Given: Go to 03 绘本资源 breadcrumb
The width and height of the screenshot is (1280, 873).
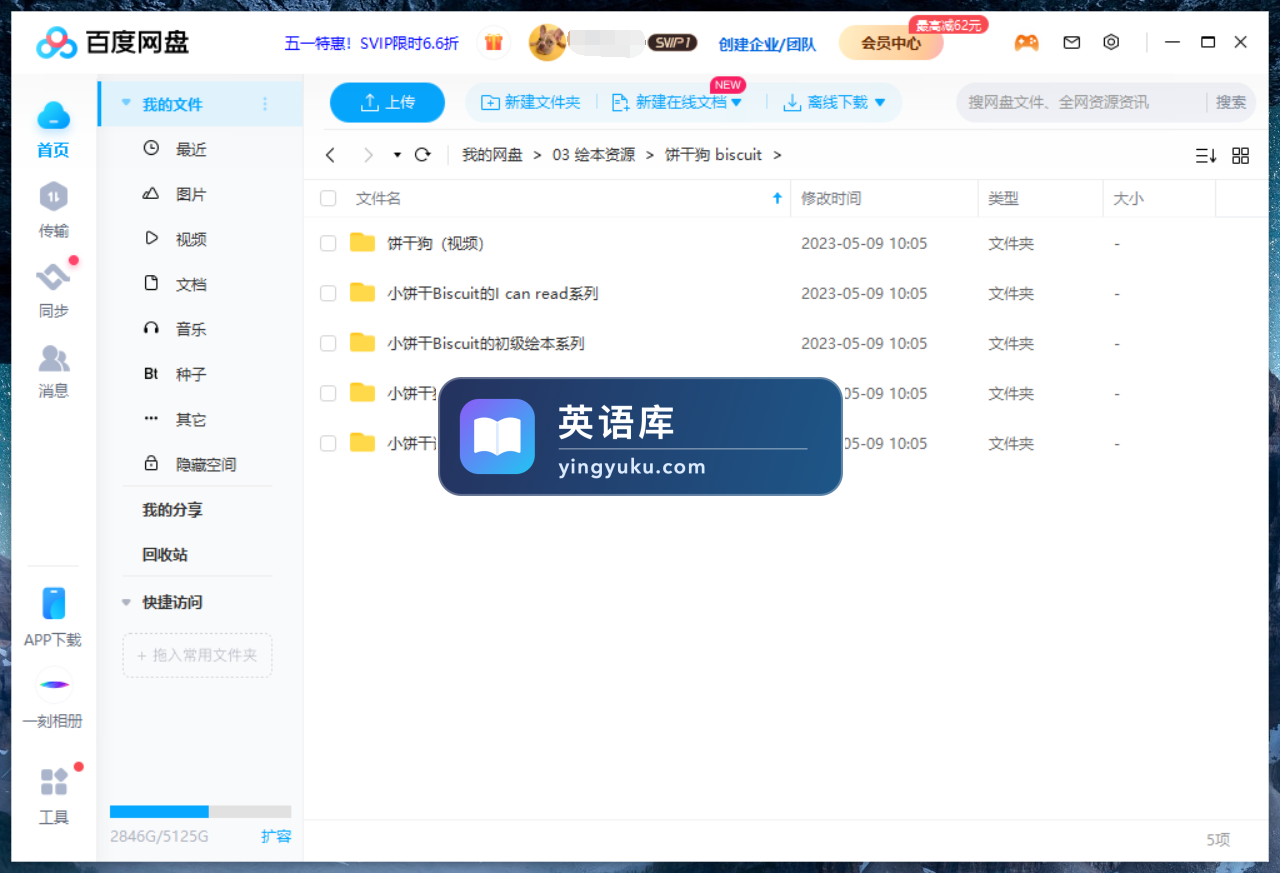Looking at the screenshot, I should point(594,155).
